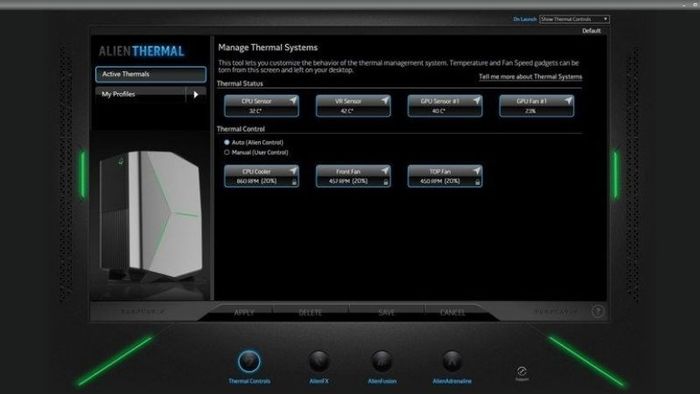Open the AlienFX icon in bottom dock
This screenshot has height=394, width=700.
pyautogui.click(x=319, y=361)
